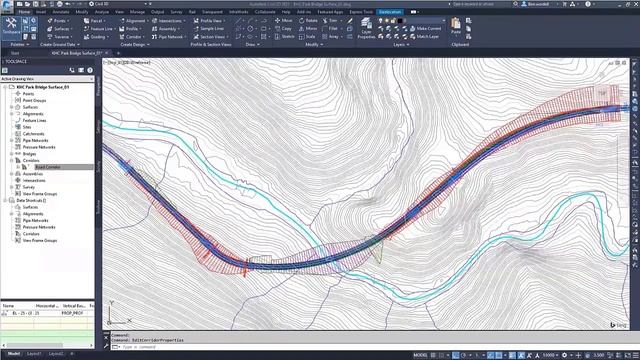Expand the Create Design panel dropdown

(135, 44)
